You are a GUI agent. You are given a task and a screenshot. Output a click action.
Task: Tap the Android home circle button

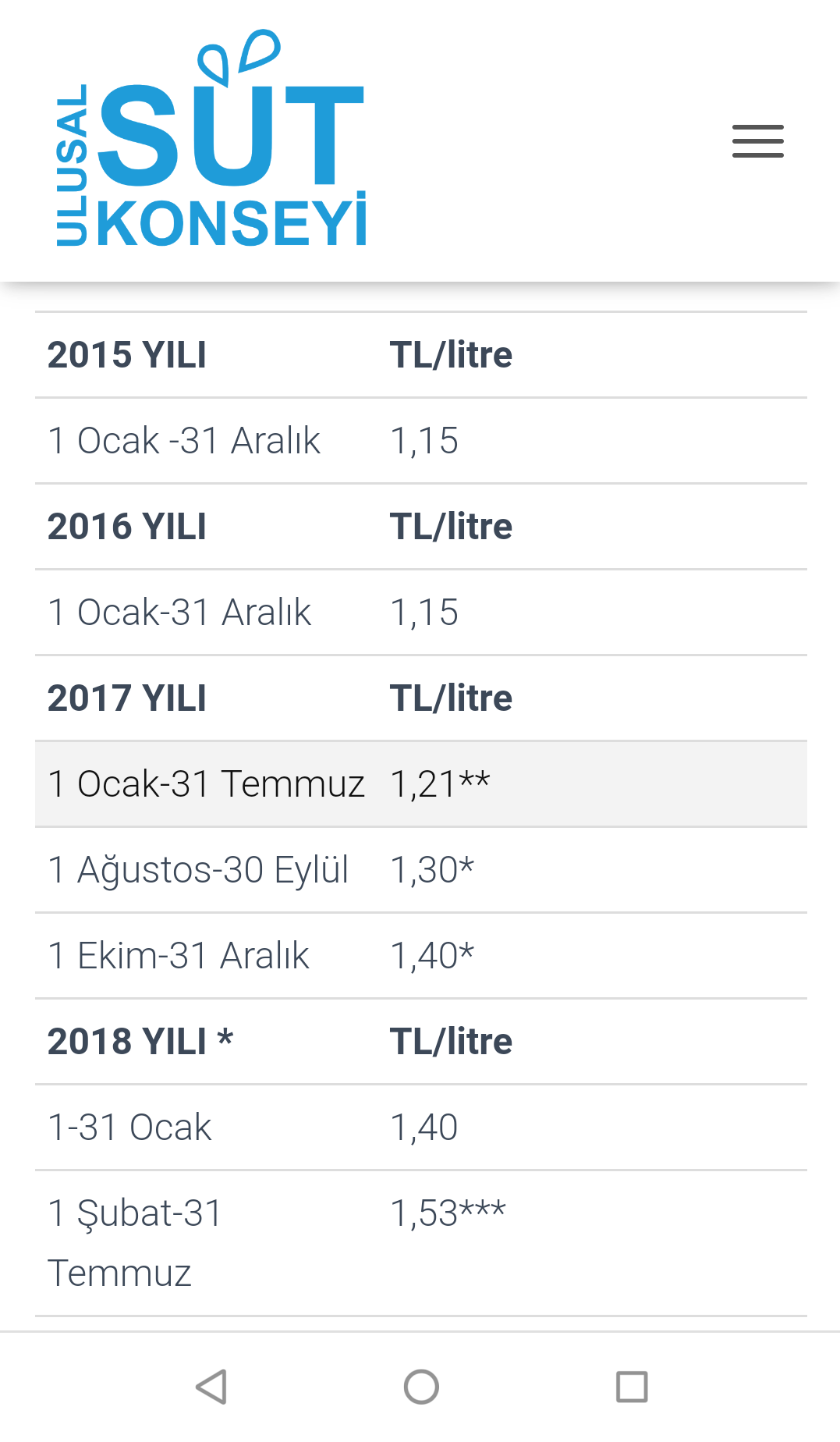pos(421,1387)
